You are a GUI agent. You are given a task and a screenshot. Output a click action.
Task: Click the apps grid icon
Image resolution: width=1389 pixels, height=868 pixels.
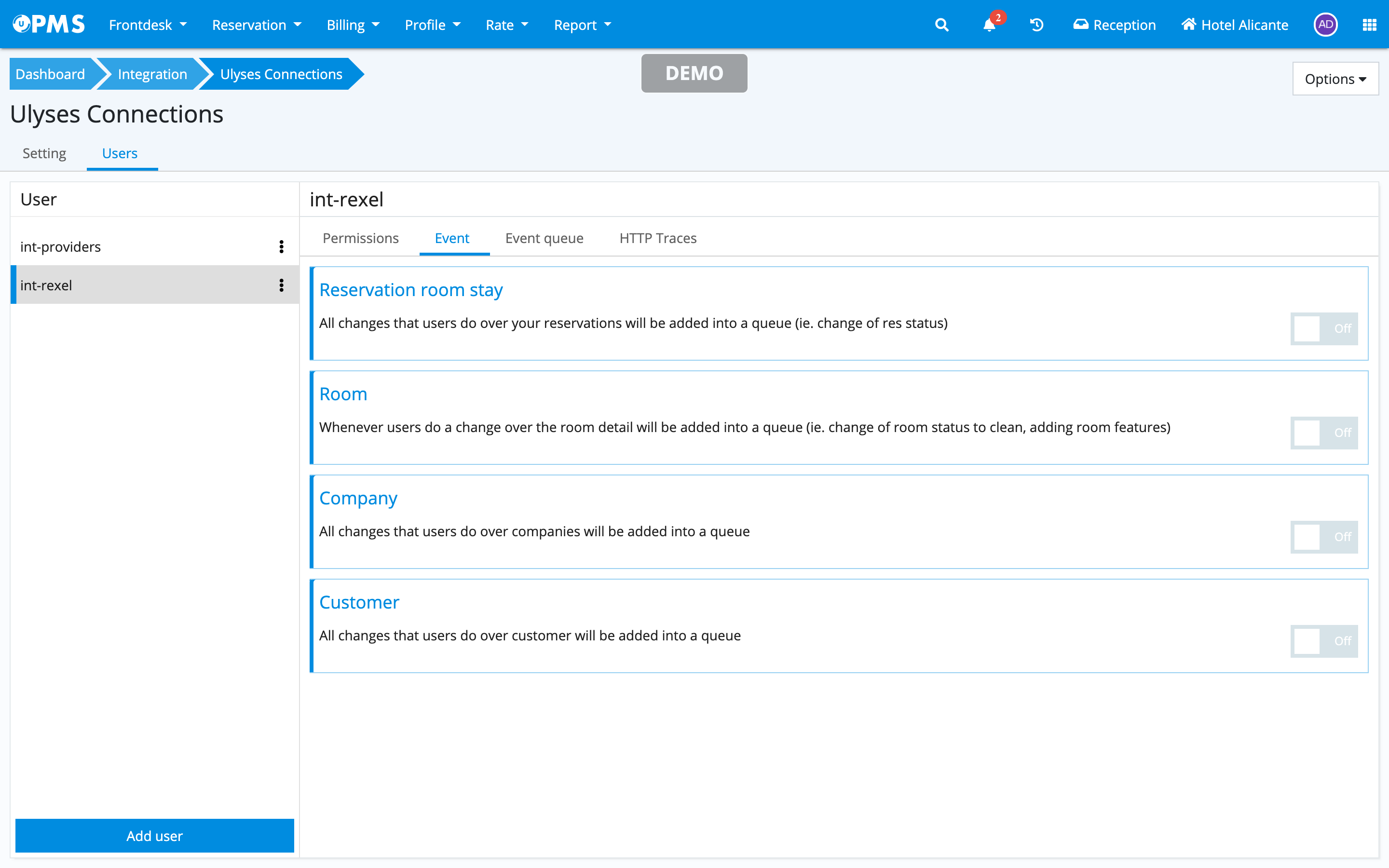1369,25
